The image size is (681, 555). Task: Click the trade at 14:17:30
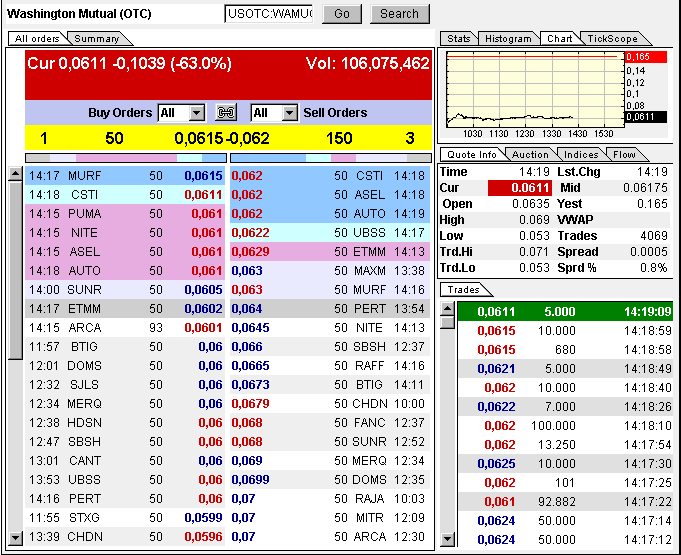pos(565,464)
